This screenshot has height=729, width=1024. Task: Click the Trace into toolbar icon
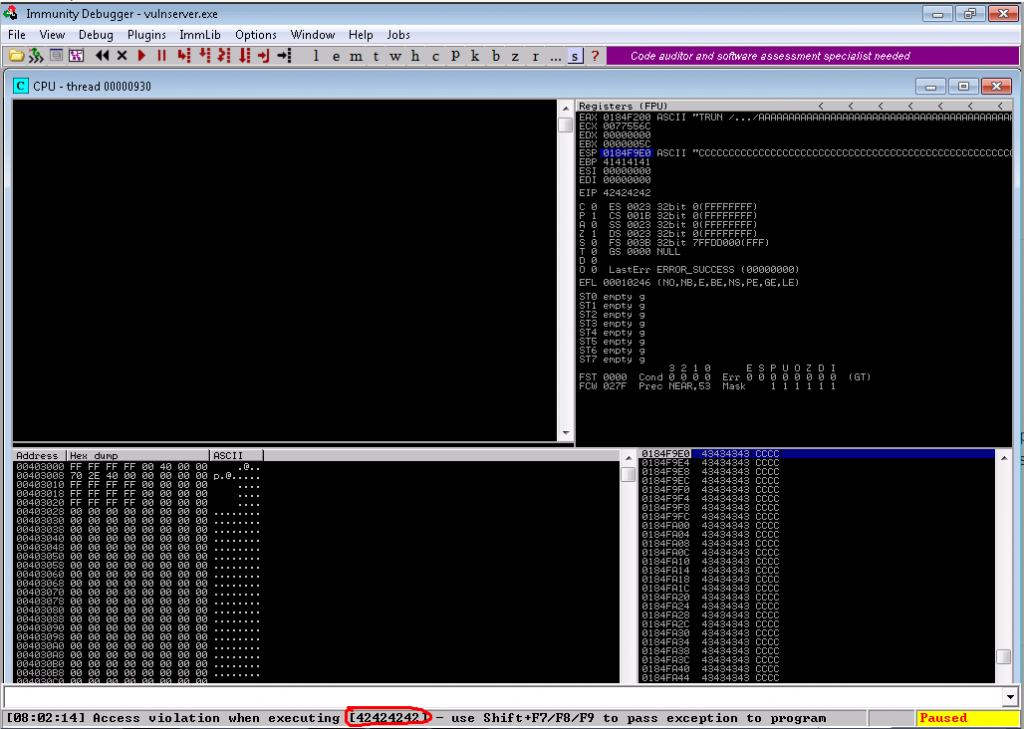click(x=224, y=56)
